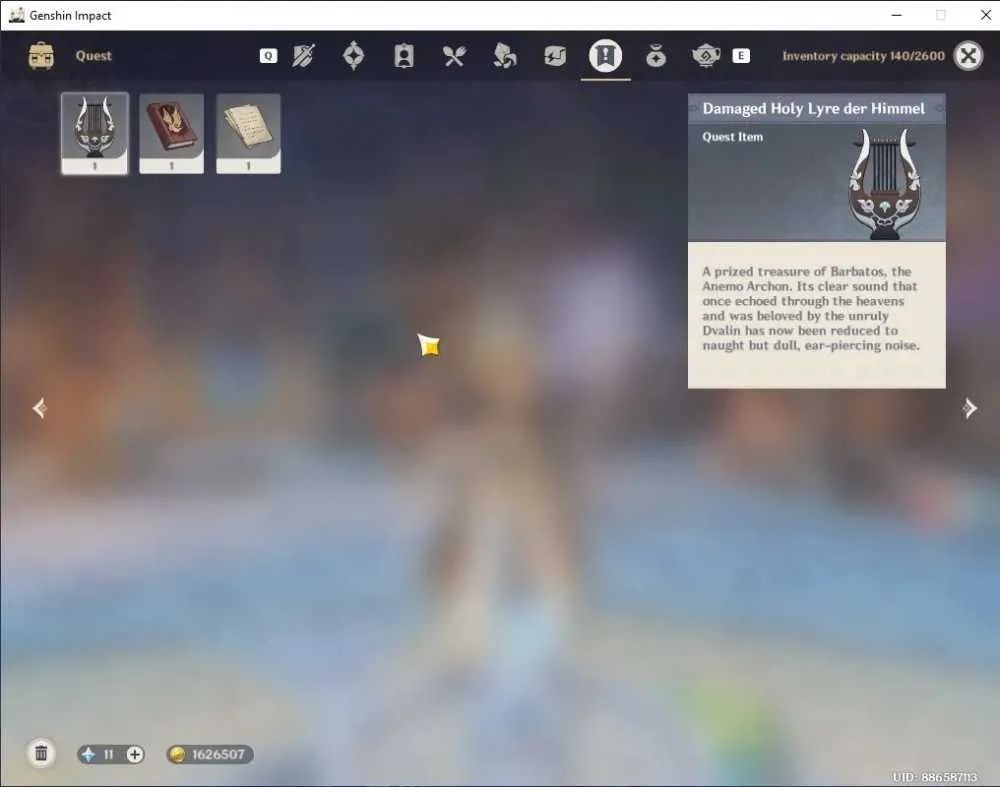Go to next inventory category with right arrow
Viewport: 1000px width, 787px height.
pyautogui.click(x=970, y=408)
